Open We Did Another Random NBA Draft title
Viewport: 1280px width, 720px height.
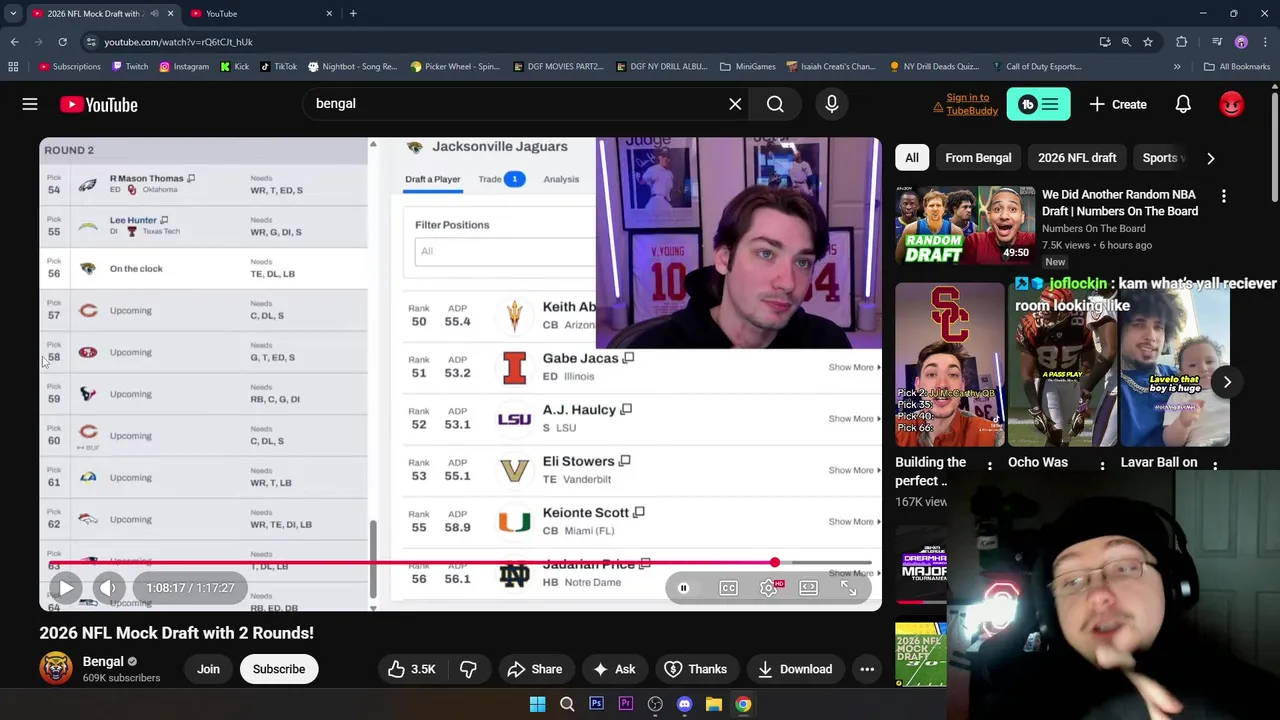tap(1120, 203)
